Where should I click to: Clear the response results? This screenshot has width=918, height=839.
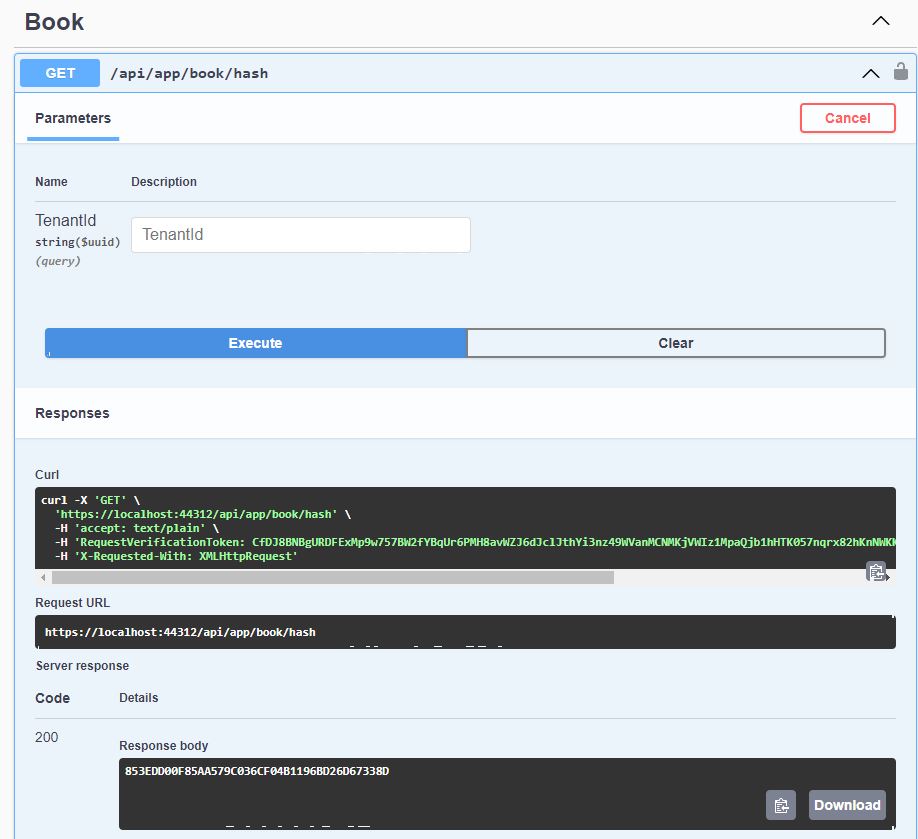[676, 343]
